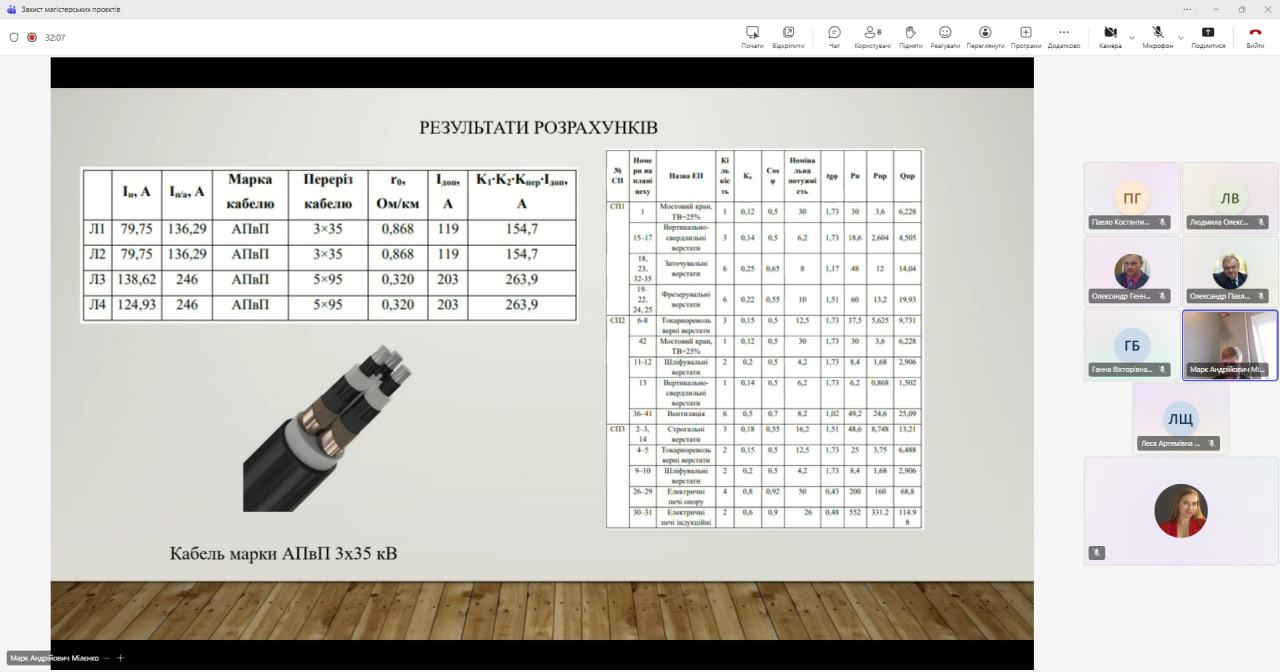The image size is (1280, 672).
Task: Unmute the Мікрофон microphone
Action: click(x=1157, y=37)
